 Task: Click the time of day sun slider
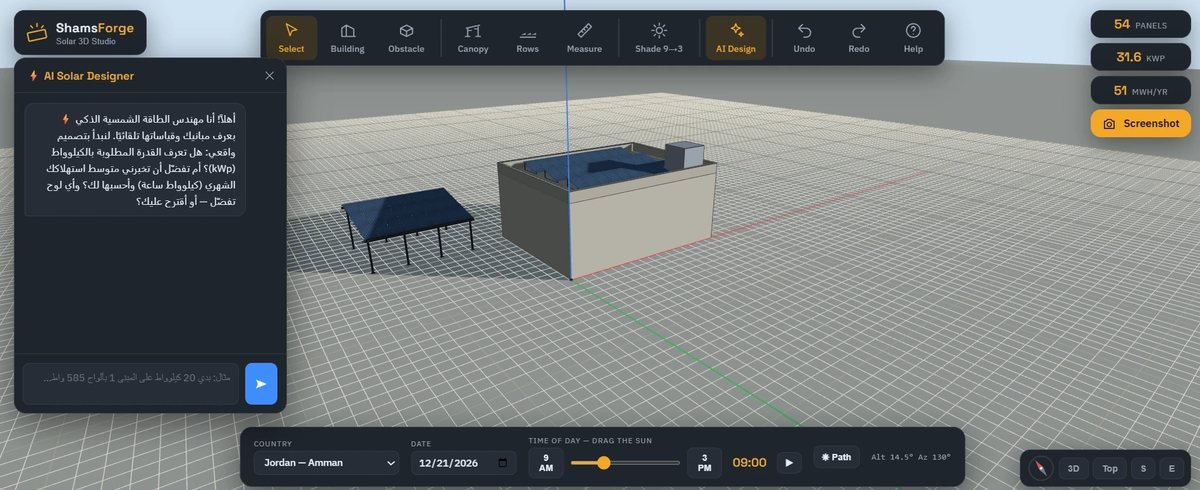tap(625, 462)
